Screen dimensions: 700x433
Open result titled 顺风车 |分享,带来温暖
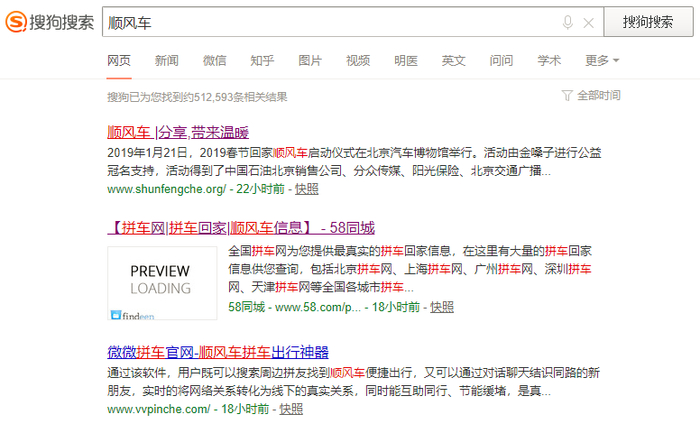click(x=178, y=132)
